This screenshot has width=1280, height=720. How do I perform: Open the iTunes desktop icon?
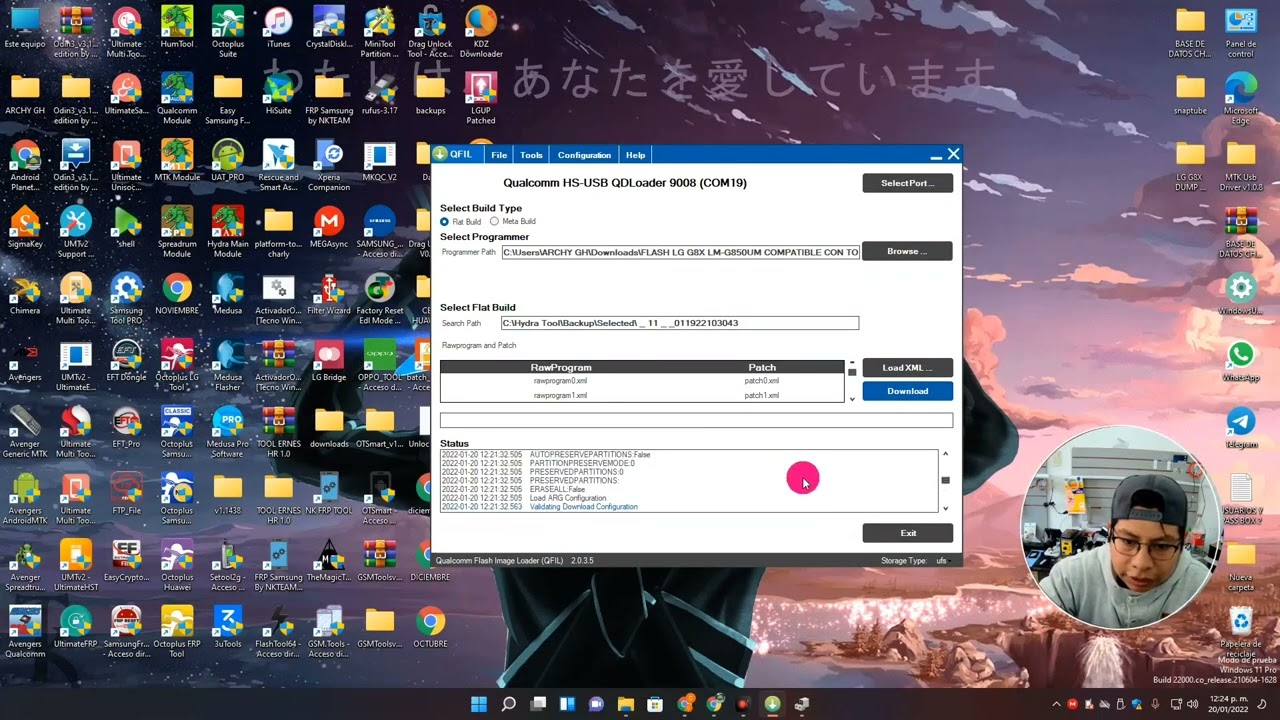click(278, 27)
